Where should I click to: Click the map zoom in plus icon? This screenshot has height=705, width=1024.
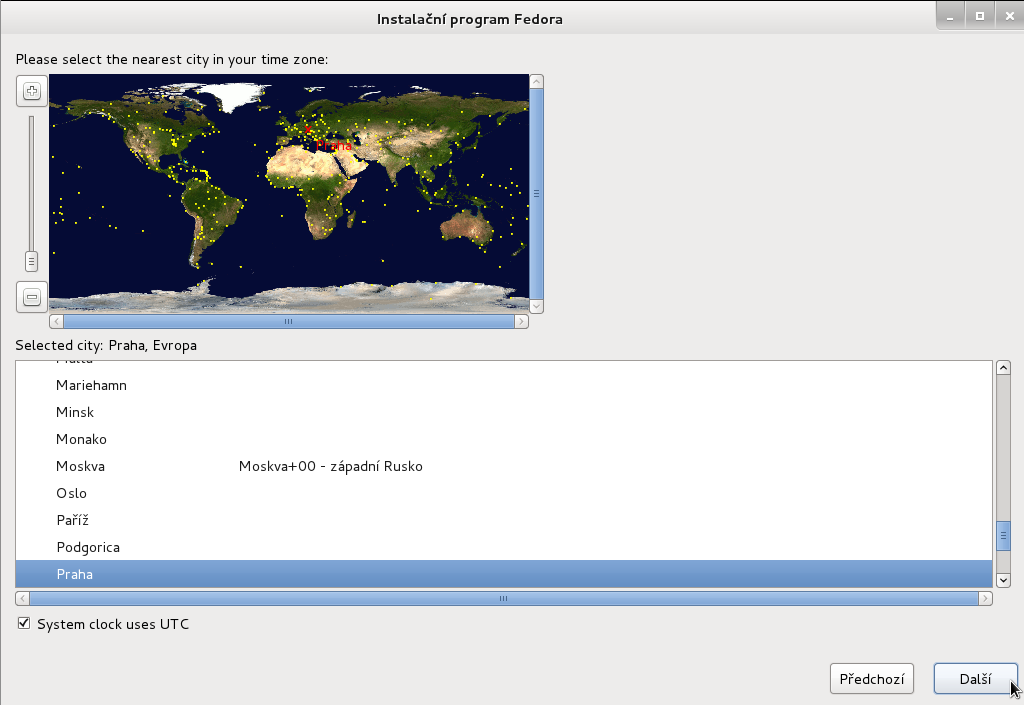coord(32,92)
